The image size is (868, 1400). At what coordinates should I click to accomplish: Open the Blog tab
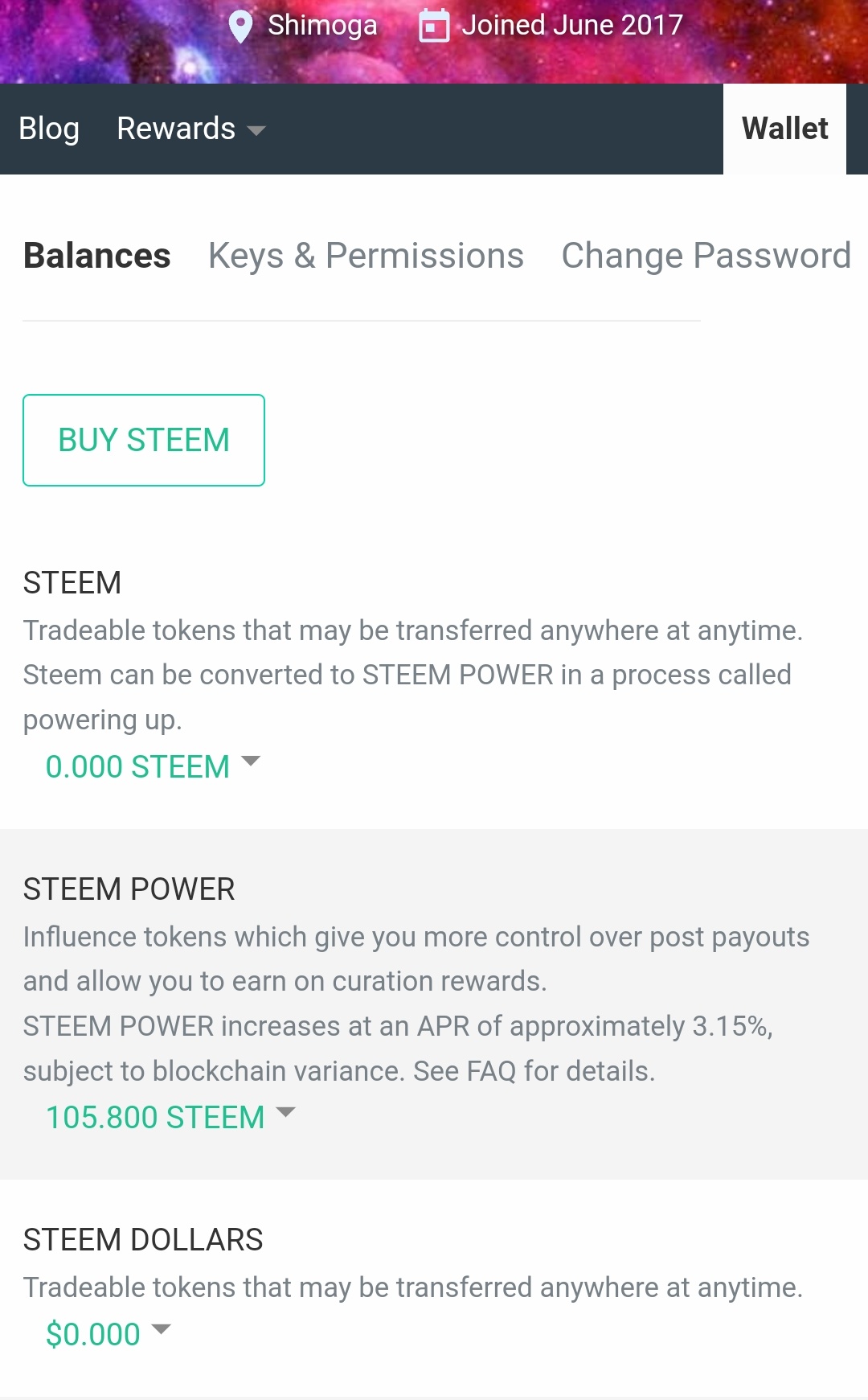click(x=49, y=129)
